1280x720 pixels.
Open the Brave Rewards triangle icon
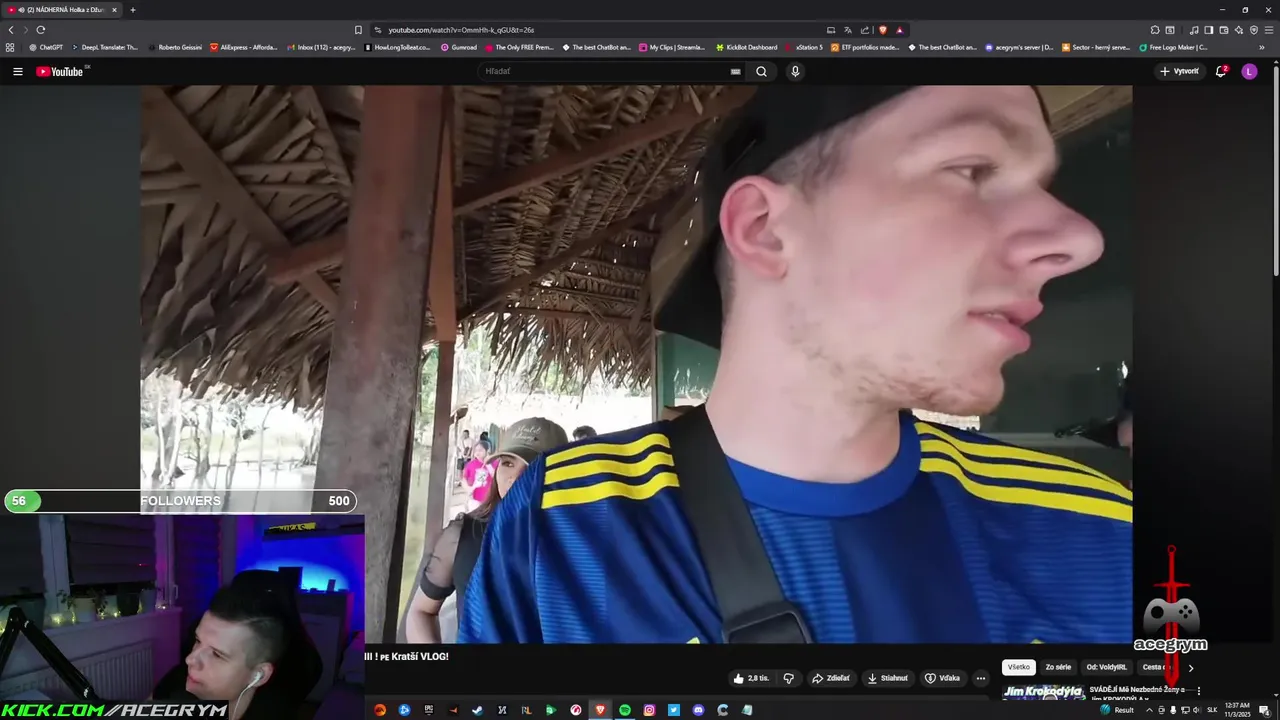[x=899, y=30]
